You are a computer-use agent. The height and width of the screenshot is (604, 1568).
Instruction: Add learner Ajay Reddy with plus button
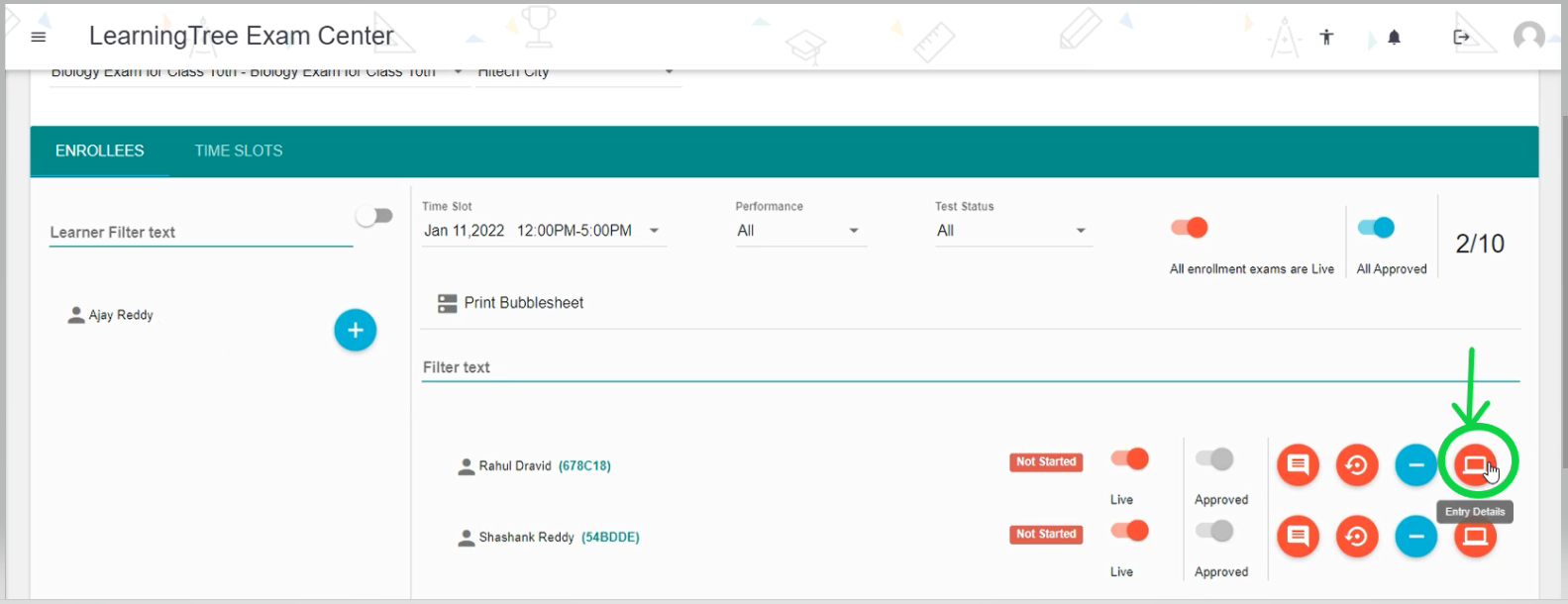[355, 330]
